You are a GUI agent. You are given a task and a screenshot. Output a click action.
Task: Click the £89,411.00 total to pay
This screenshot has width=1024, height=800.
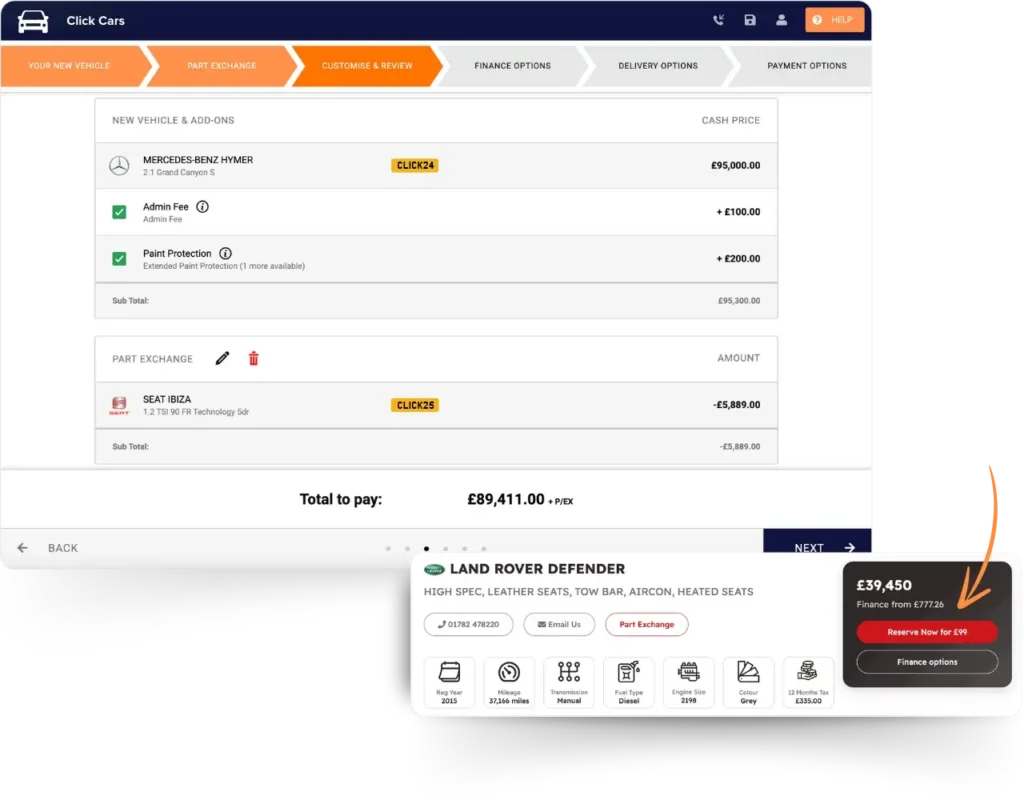505,500
